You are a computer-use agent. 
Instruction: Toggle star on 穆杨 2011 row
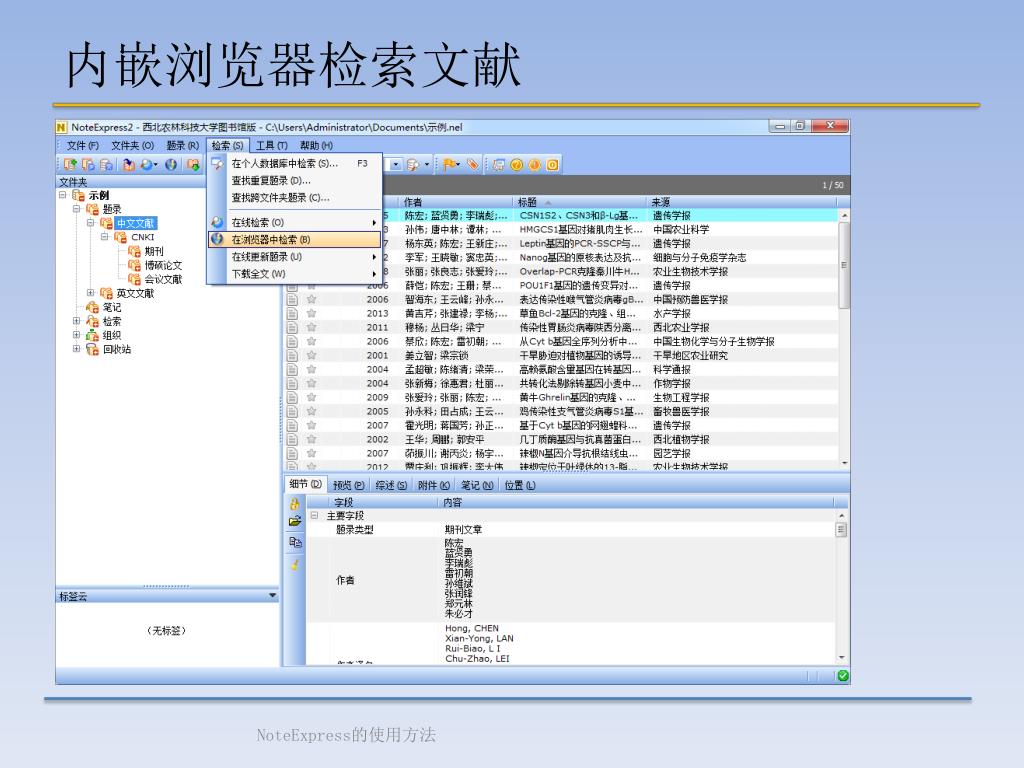pos(312,327)
